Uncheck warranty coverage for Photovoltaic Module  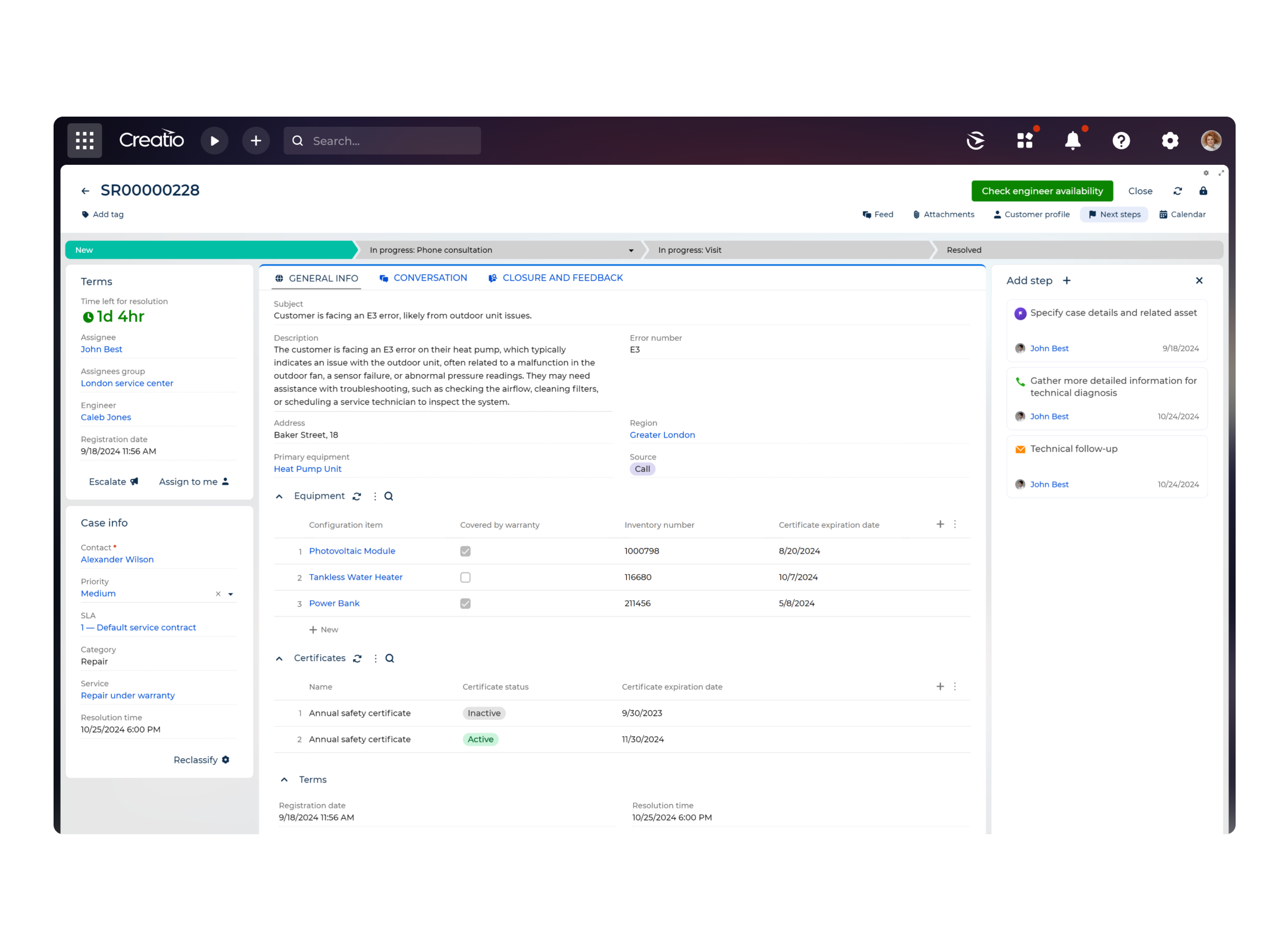(x=465, y=551)
